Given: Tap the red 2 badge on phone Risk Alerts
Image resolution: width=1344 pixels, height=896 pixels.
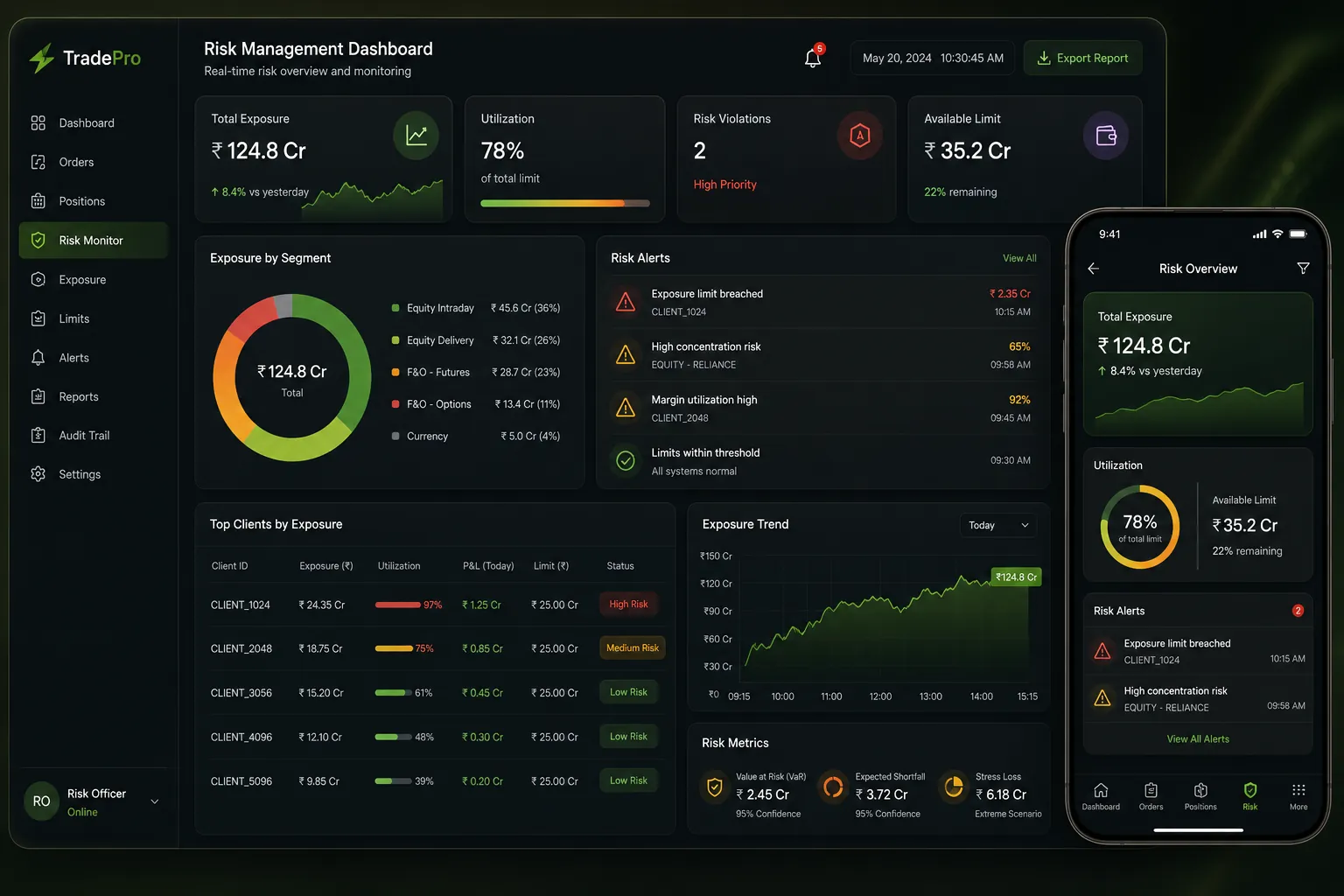Looking at the screenshot, I should (1298, 611).
